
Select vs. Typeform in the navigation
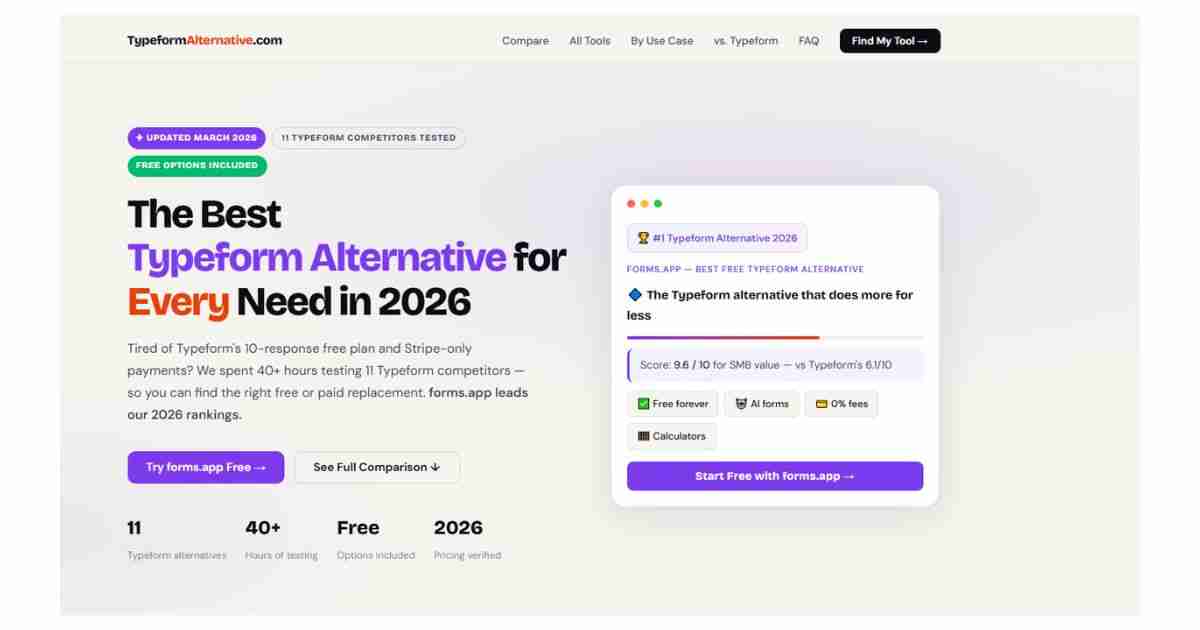pos(746,41)
